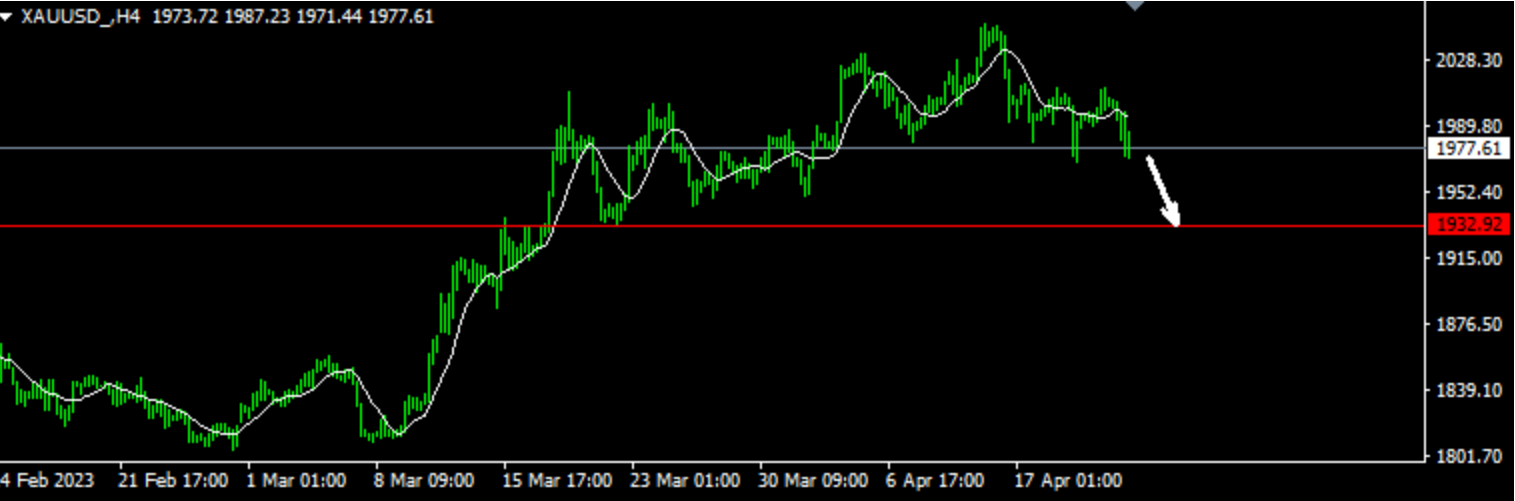Select the red level price label 1932.92

pyautogui.click(x=1468, y=225)
